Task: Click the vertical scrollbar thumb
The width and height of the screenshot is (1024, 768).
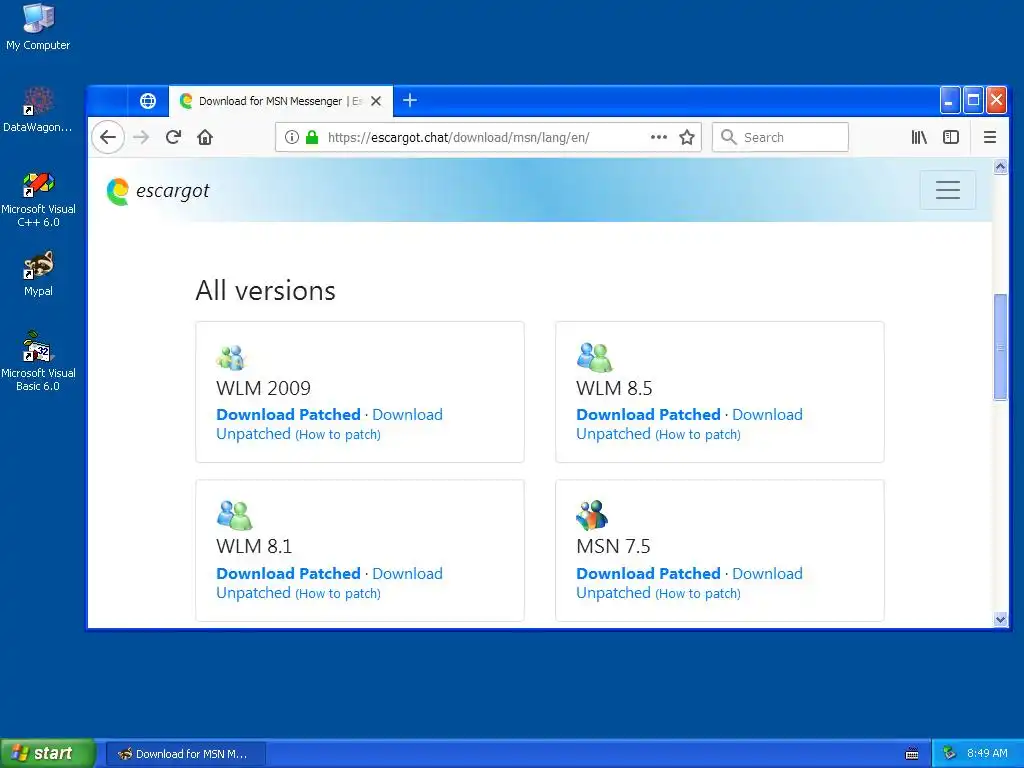Action: tap(1000, 347)
